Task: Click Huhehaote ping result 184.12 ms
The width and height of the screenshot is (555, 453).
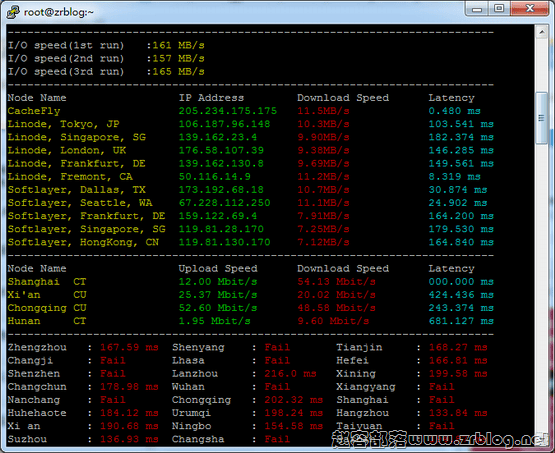Action: pos(129,413)
